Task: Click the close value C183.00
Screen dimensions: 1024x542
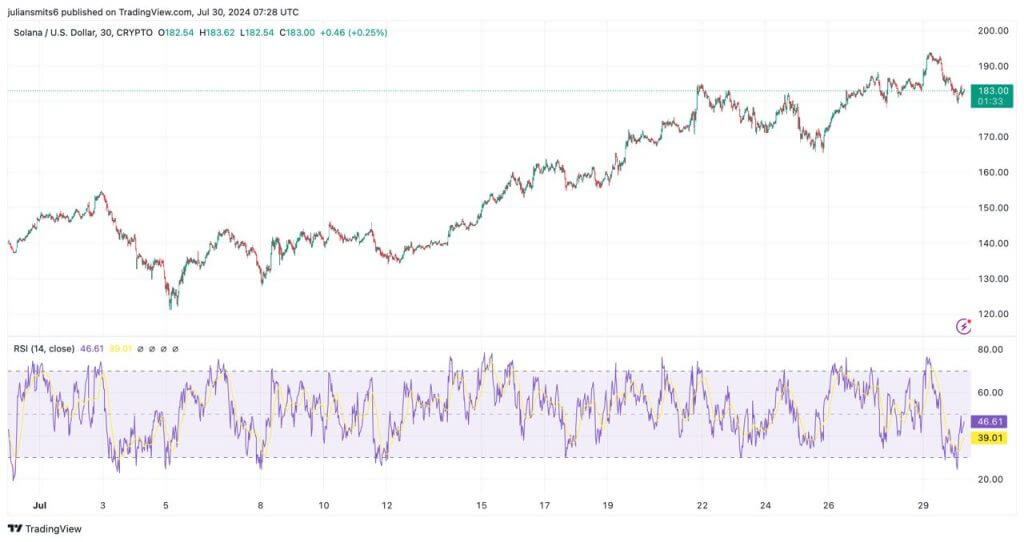Action: (297, 32)
